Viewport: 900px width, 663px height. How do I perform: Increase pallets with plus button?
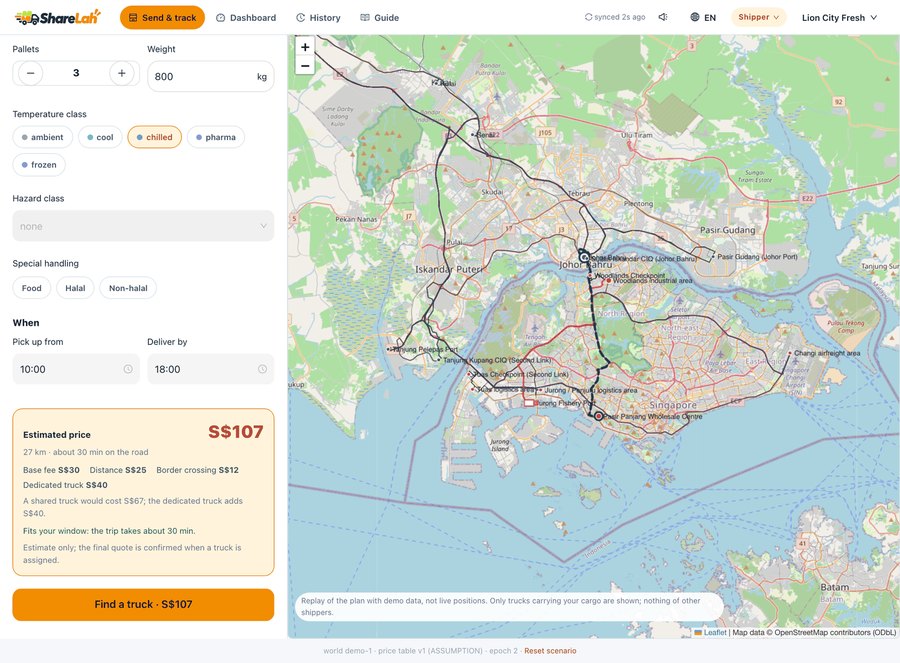point(122,73)
